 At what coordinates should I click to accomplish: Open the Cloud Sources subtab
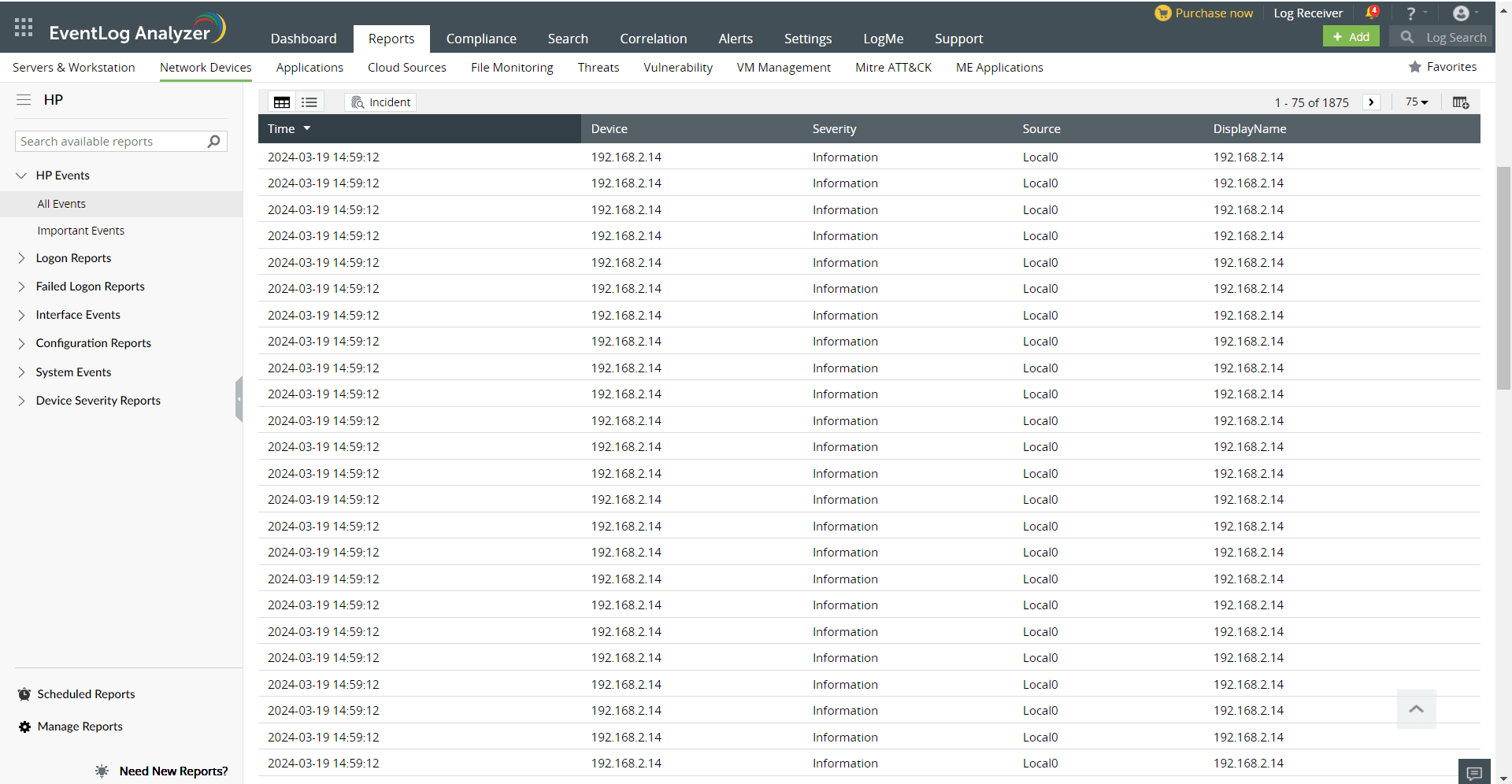[x=407, y=68]
